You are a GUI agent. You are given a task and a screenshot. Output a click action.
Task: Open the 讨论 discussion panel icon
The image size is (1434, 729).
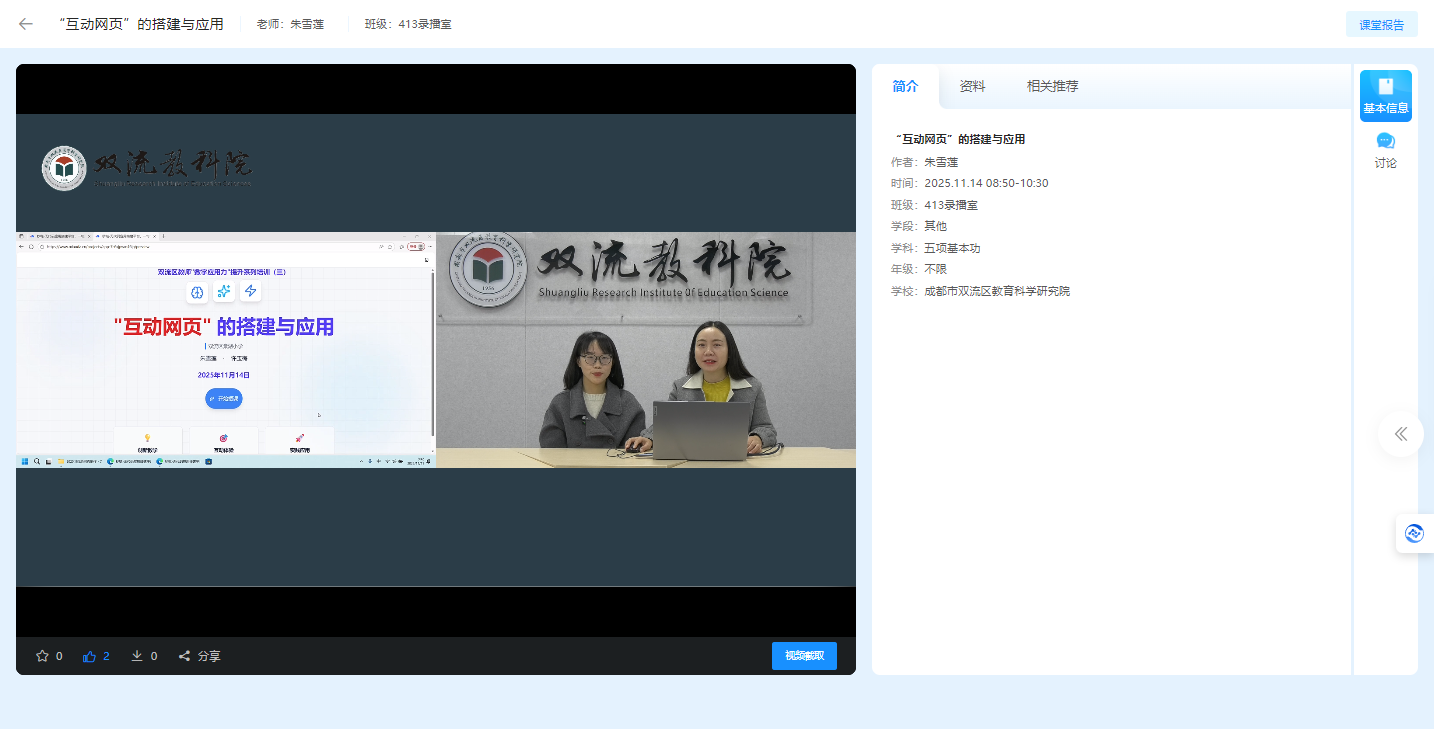click(x=1386, y=149)
